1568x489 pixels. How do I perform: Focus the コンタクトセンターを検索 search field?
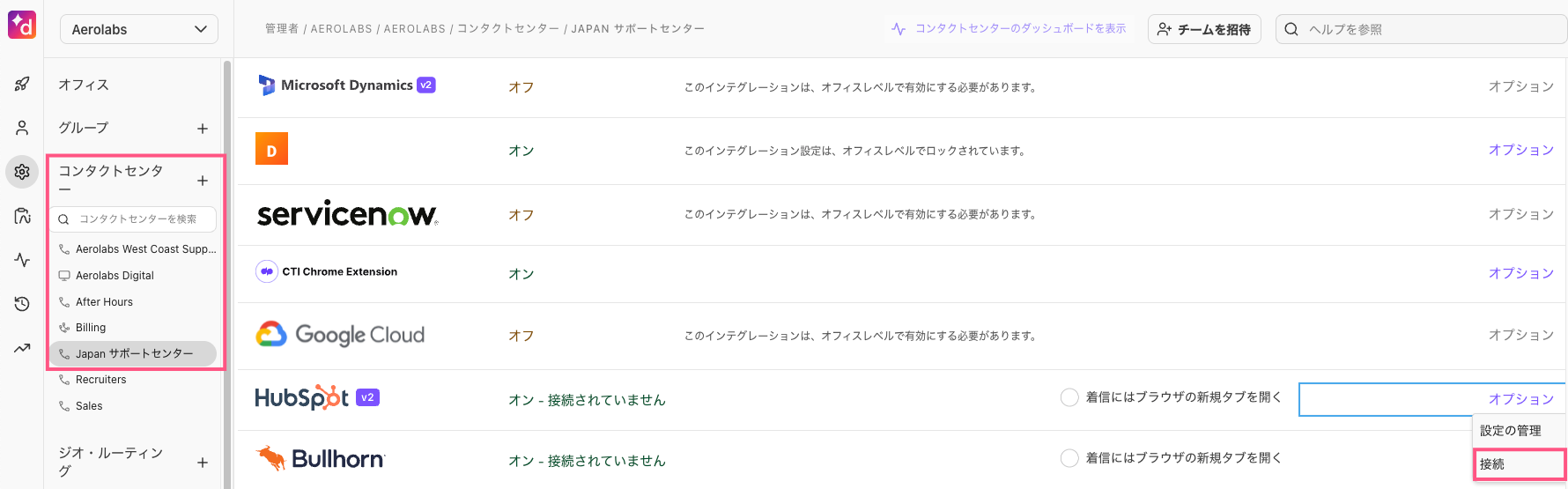click(133, 219)
